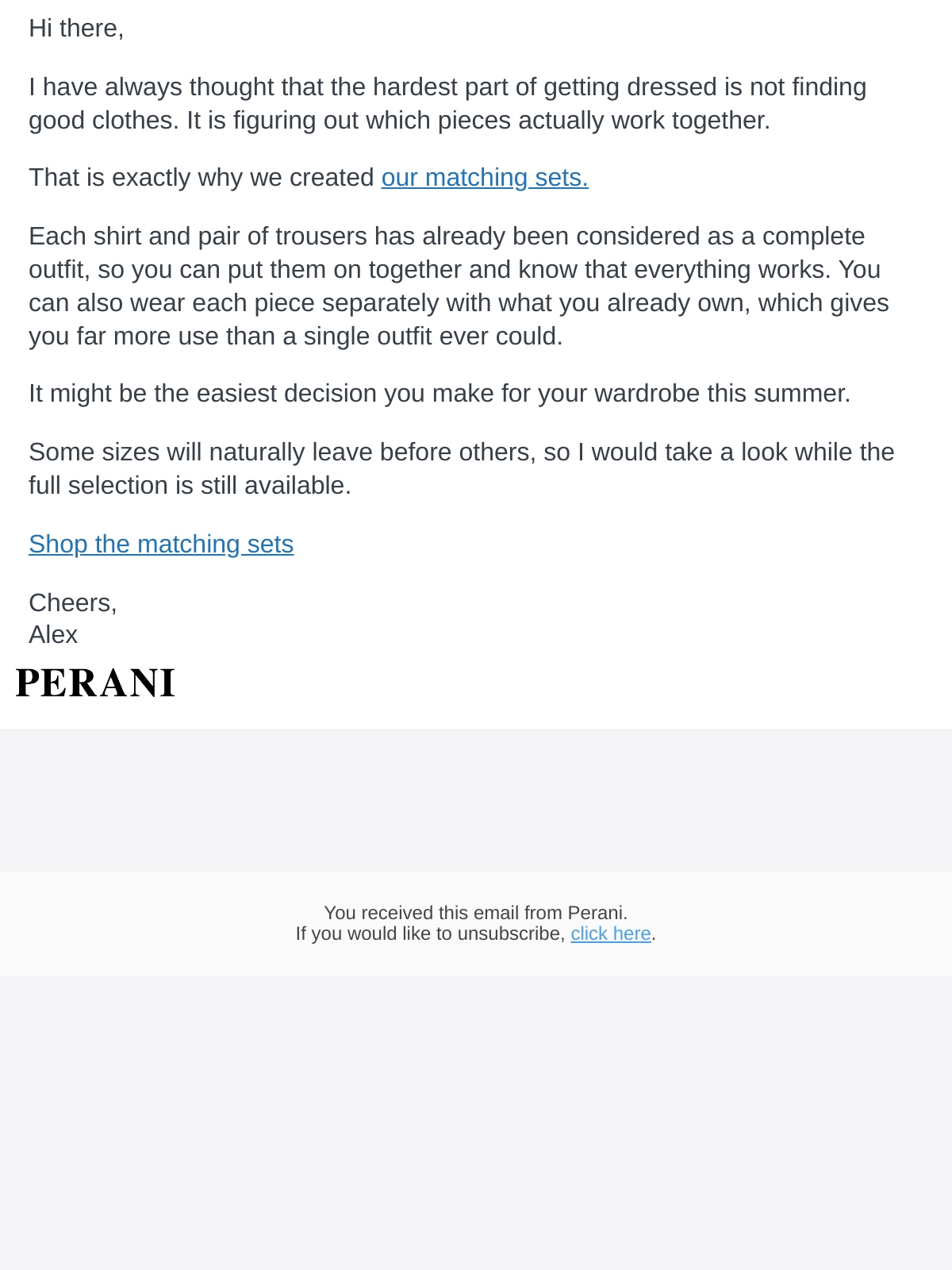Click the line beginning "I have always thought"
Screen dimensions: 952x1270
447,87
